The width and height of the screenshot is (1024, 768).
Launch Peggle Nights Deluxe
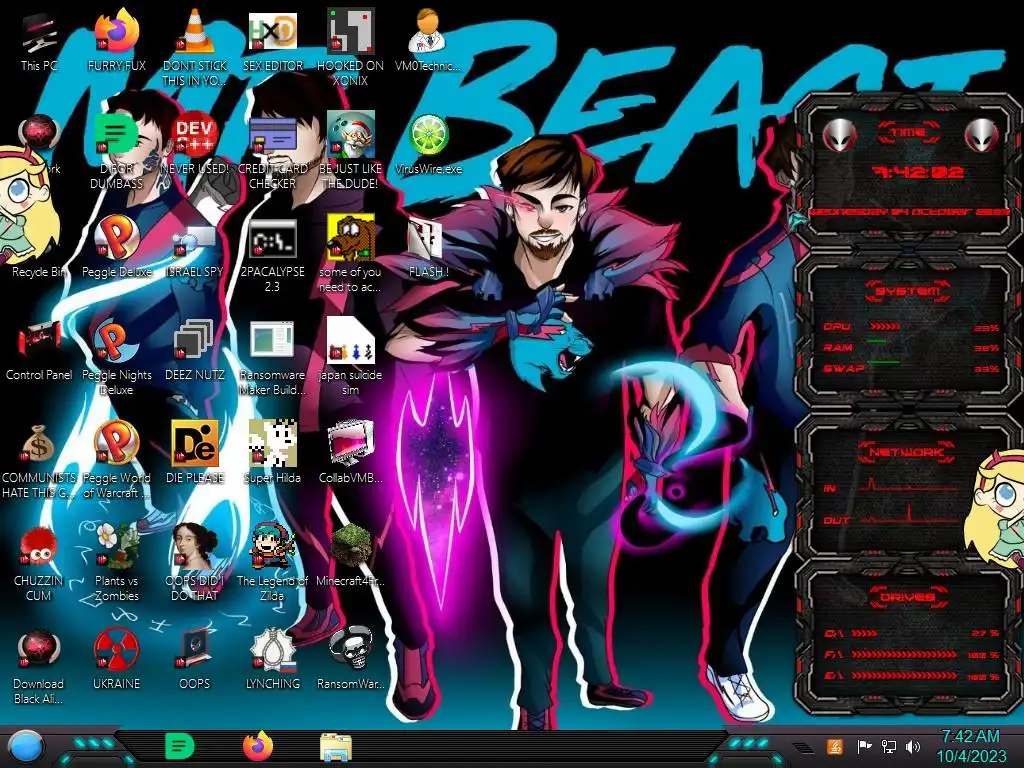pos(116,357)
